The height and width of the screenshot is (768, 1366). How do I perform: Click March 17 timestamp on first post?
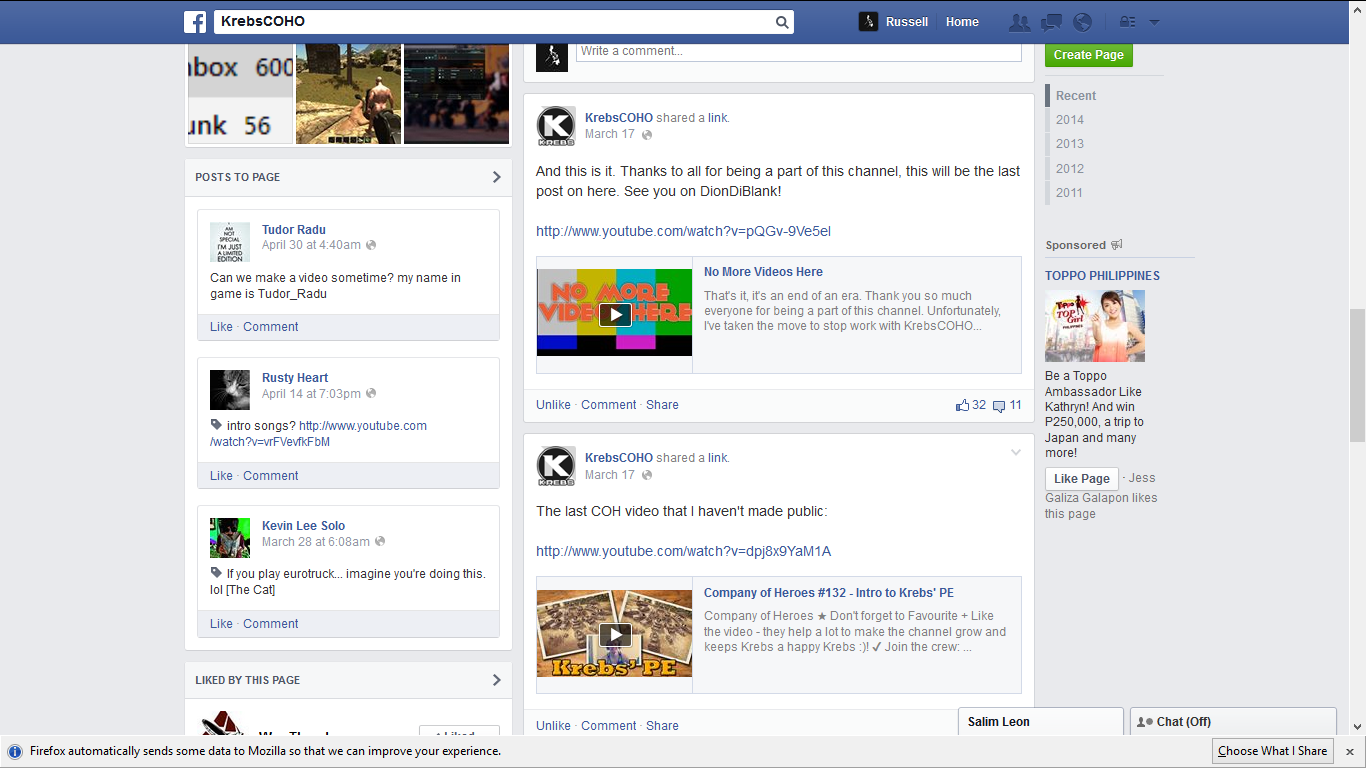pyautogui.click(x=609, y=134)
